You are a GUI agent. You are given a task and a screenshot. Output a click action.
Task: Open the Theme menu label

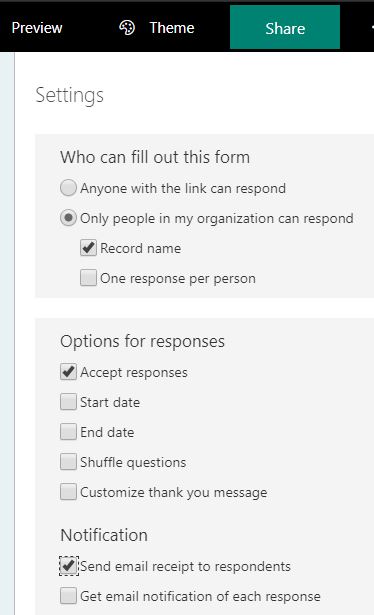point(172,28)
